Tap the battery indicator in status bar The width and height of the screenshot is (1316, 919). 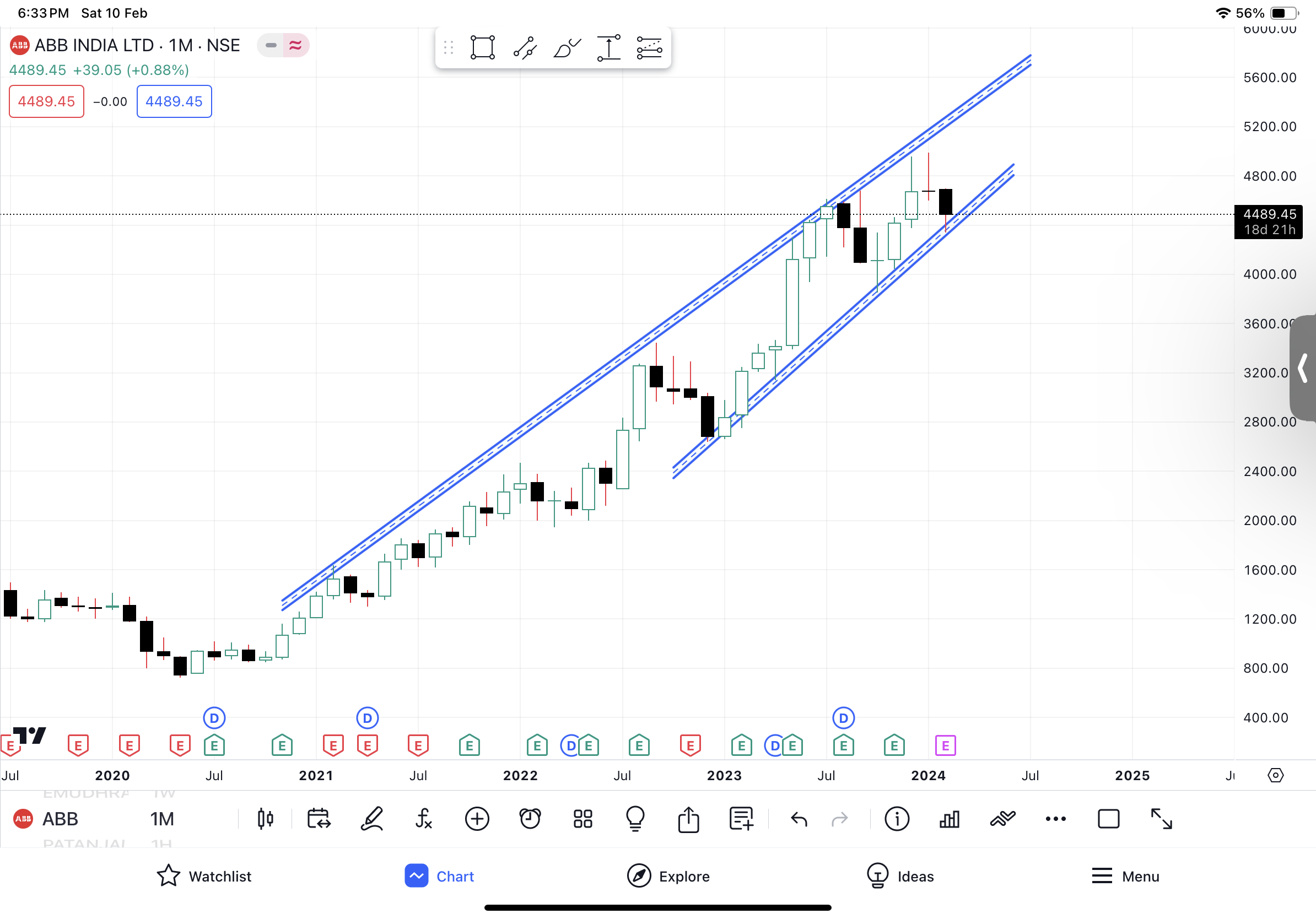tap(1285, 13)
